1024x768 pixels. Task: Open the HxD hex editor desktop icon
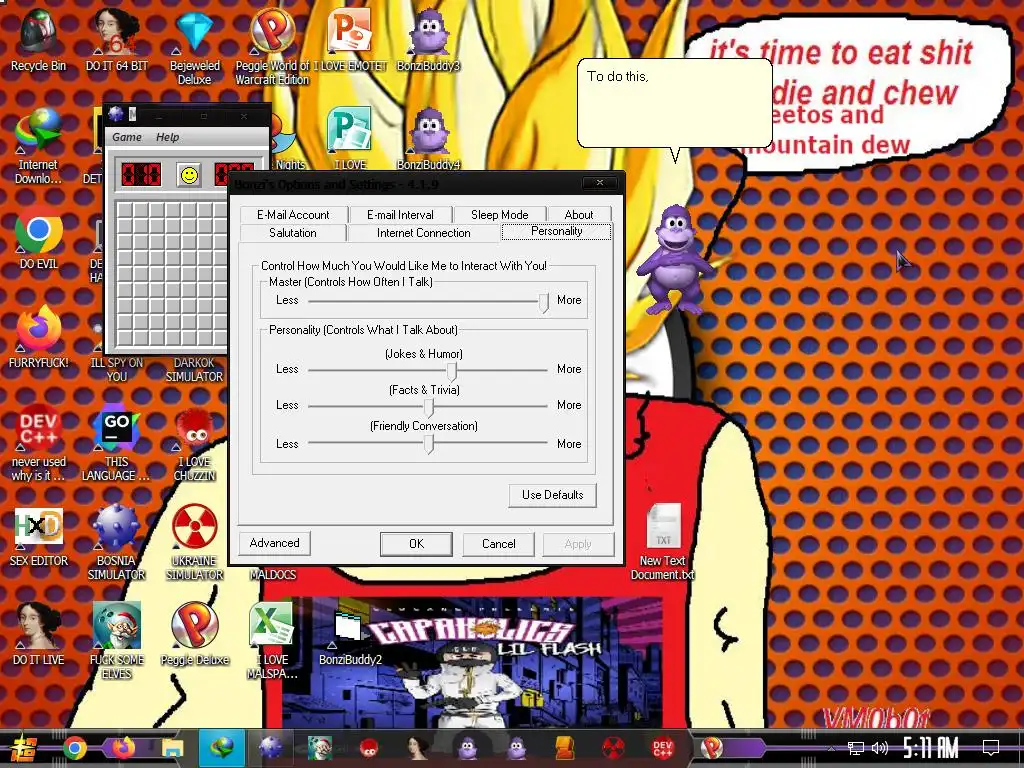(39, 537)
